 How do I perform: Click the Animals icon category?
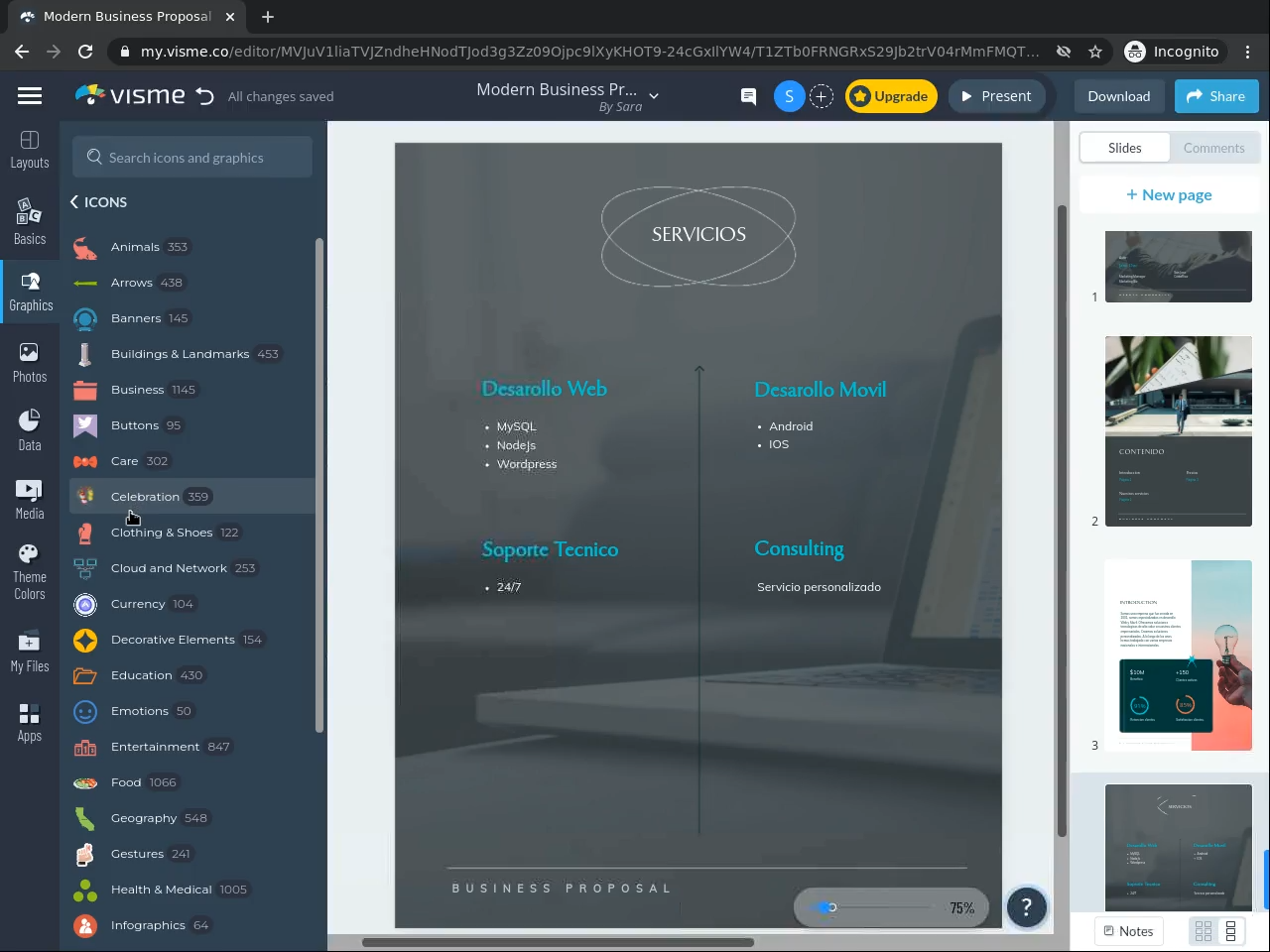[191, 247]
